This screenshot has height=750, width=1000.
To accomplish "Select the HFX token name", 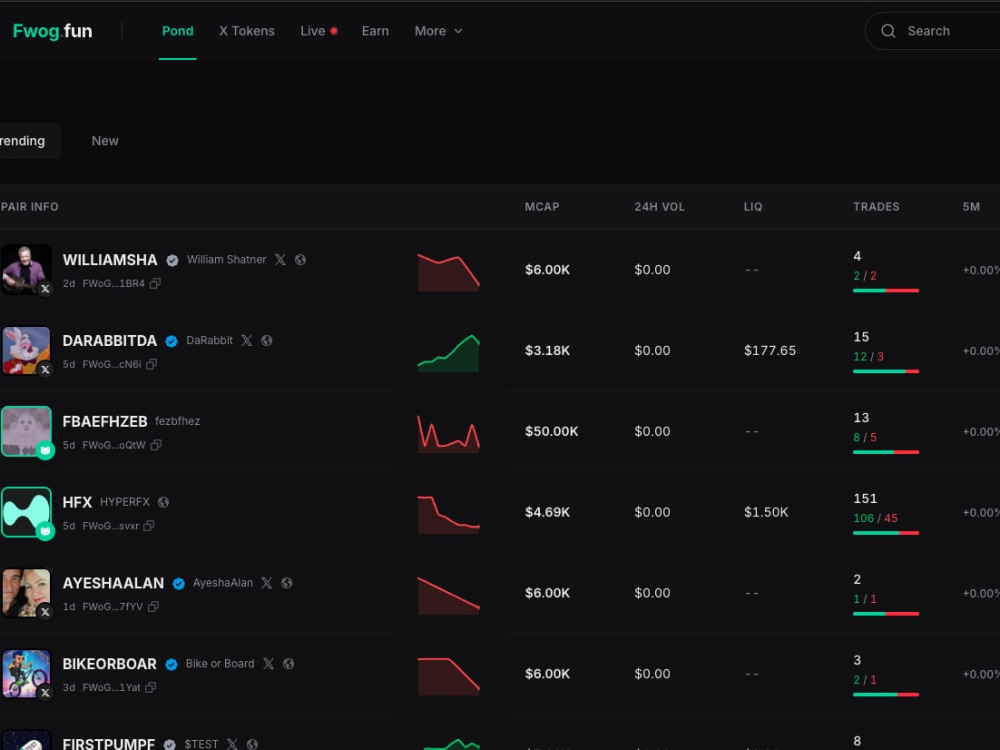I will point(77,503).
